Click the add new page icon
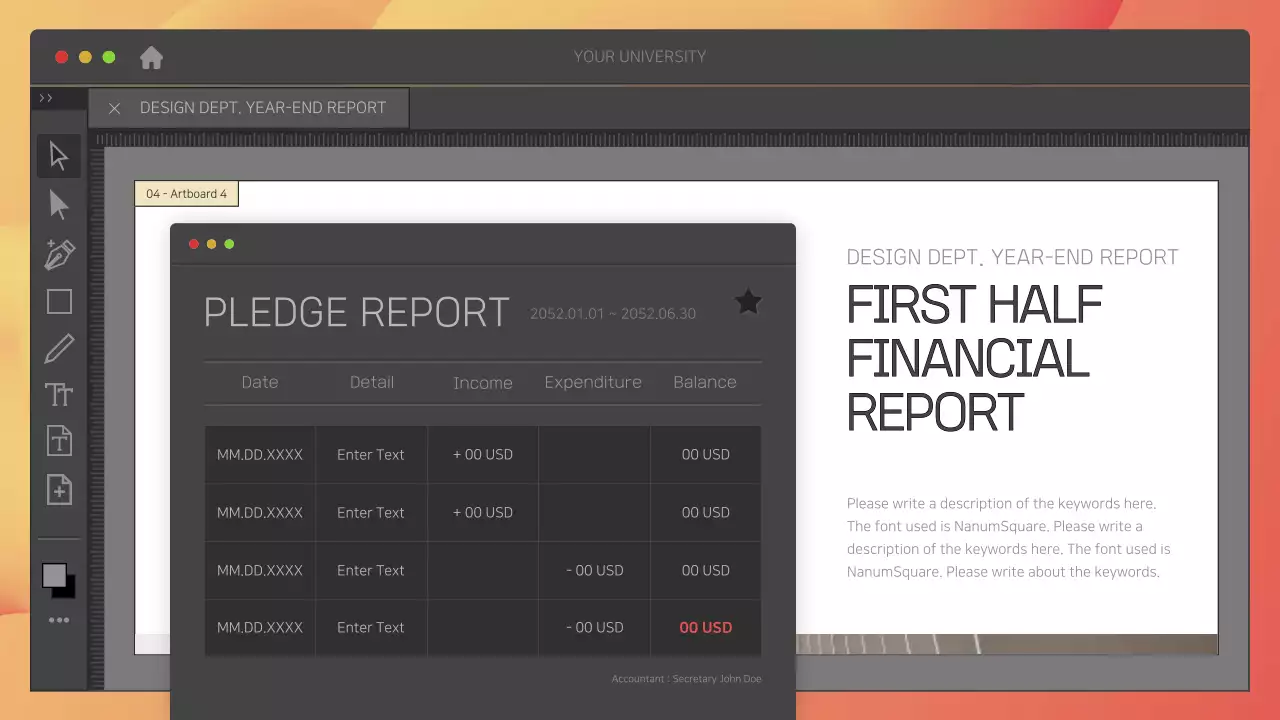Viewport: 1280px width, 720px height. tap(59, 489)
